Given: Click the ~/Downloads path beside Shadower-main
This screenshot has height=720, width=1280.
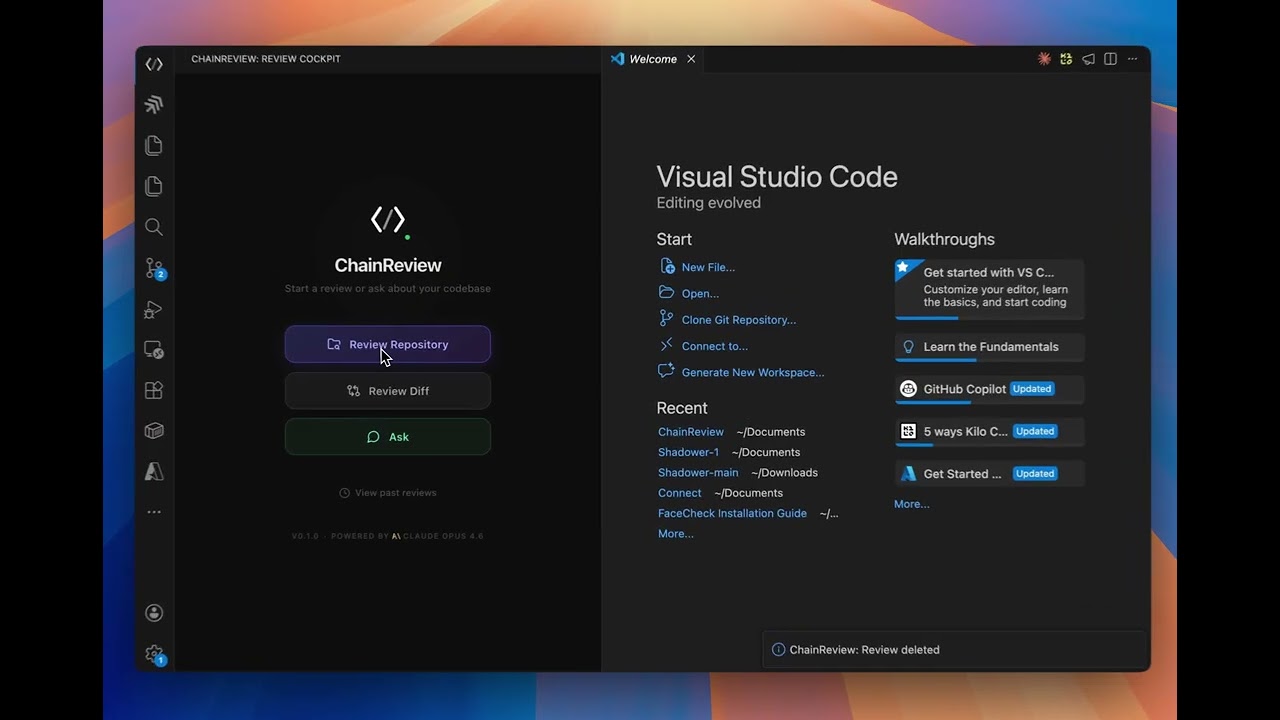Looking at the screenshot, I should coord(784,472).
